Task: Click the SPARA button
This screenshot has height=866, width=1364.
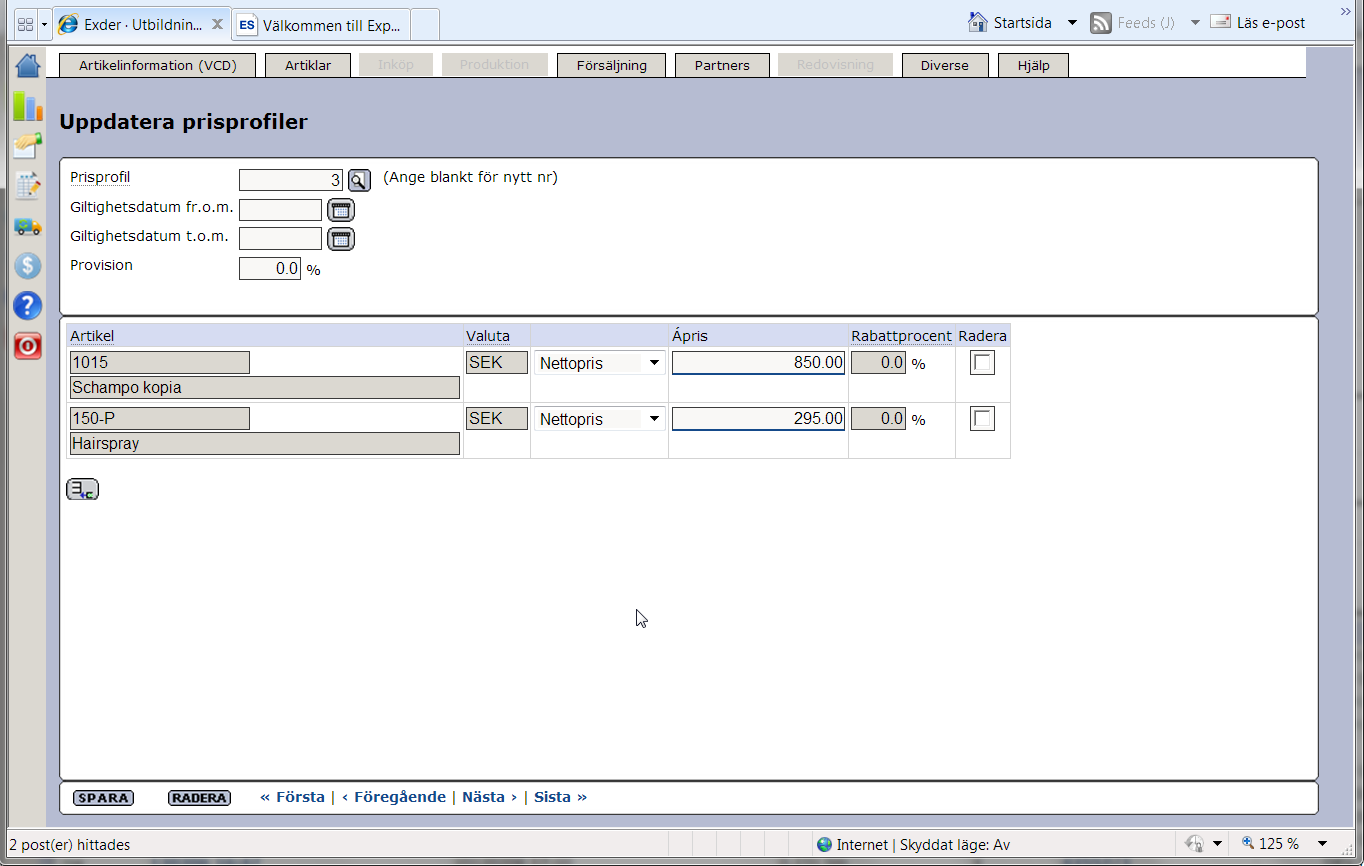Action: click(103, 798)
